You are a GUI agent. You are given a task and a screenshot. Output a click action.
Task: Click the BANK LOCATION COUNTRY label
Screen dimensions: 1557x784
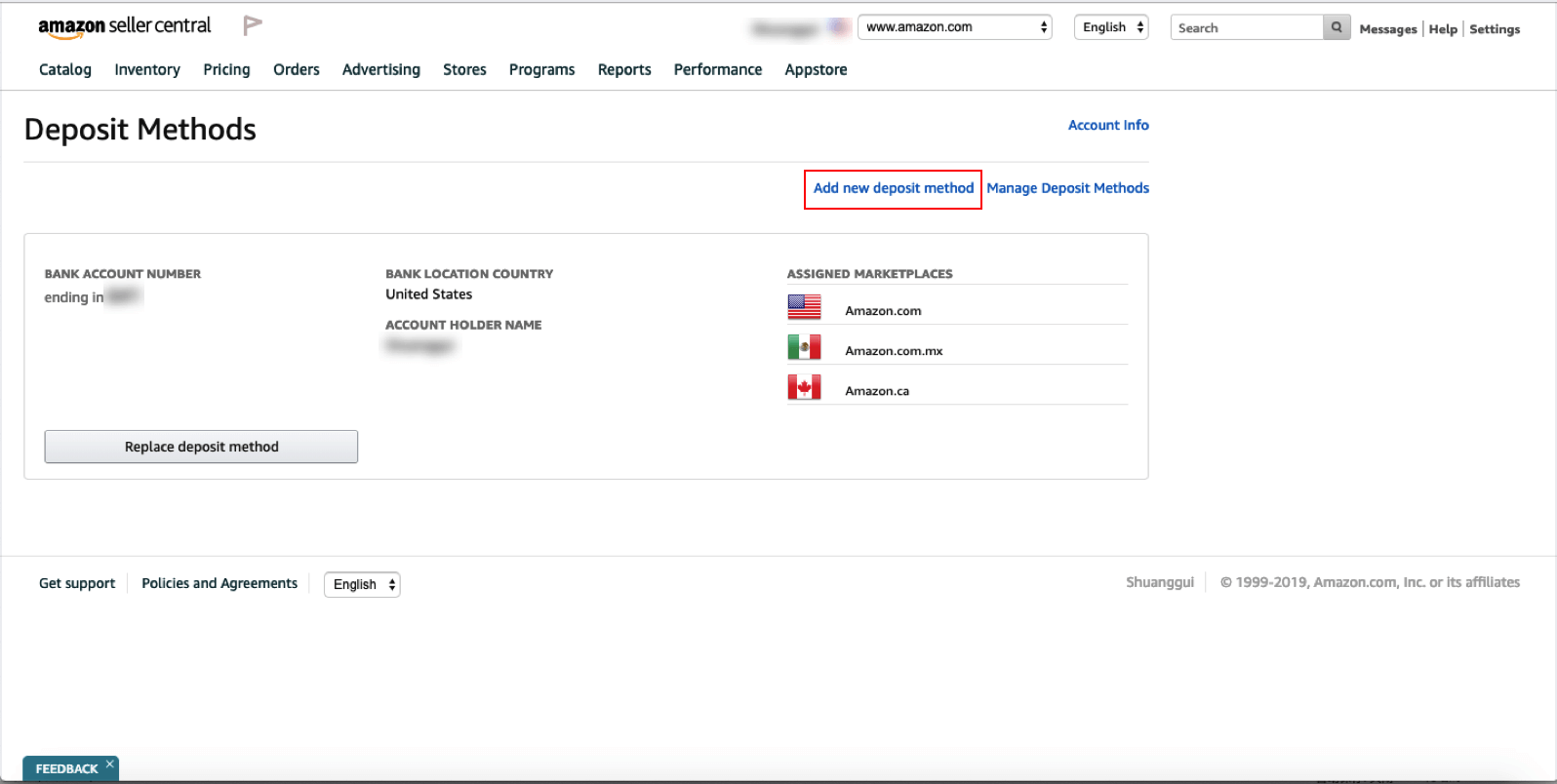469,274
